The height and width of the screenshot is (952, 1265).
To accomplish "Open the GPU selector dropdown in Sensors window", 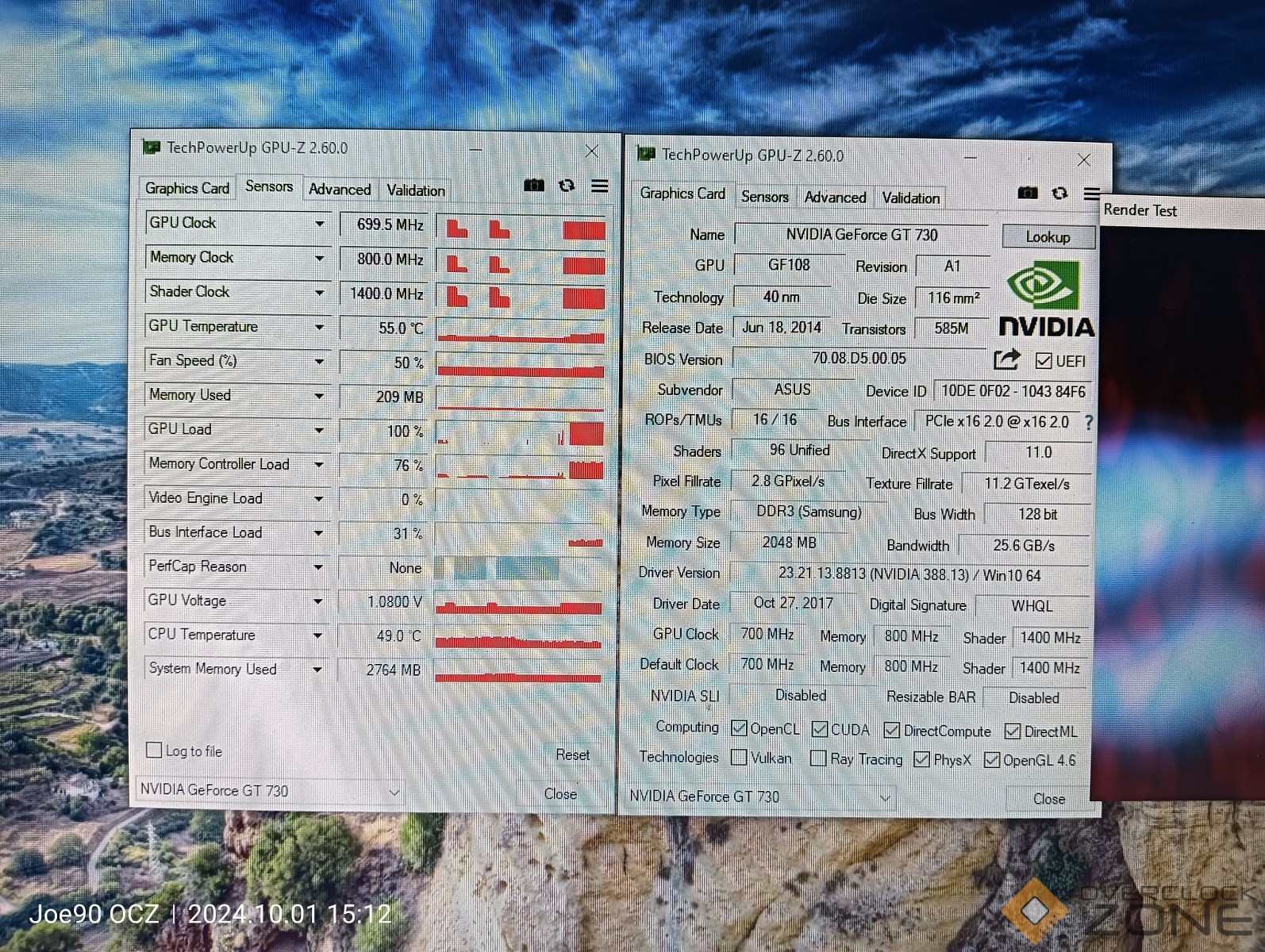I will [x=394, y=792].
